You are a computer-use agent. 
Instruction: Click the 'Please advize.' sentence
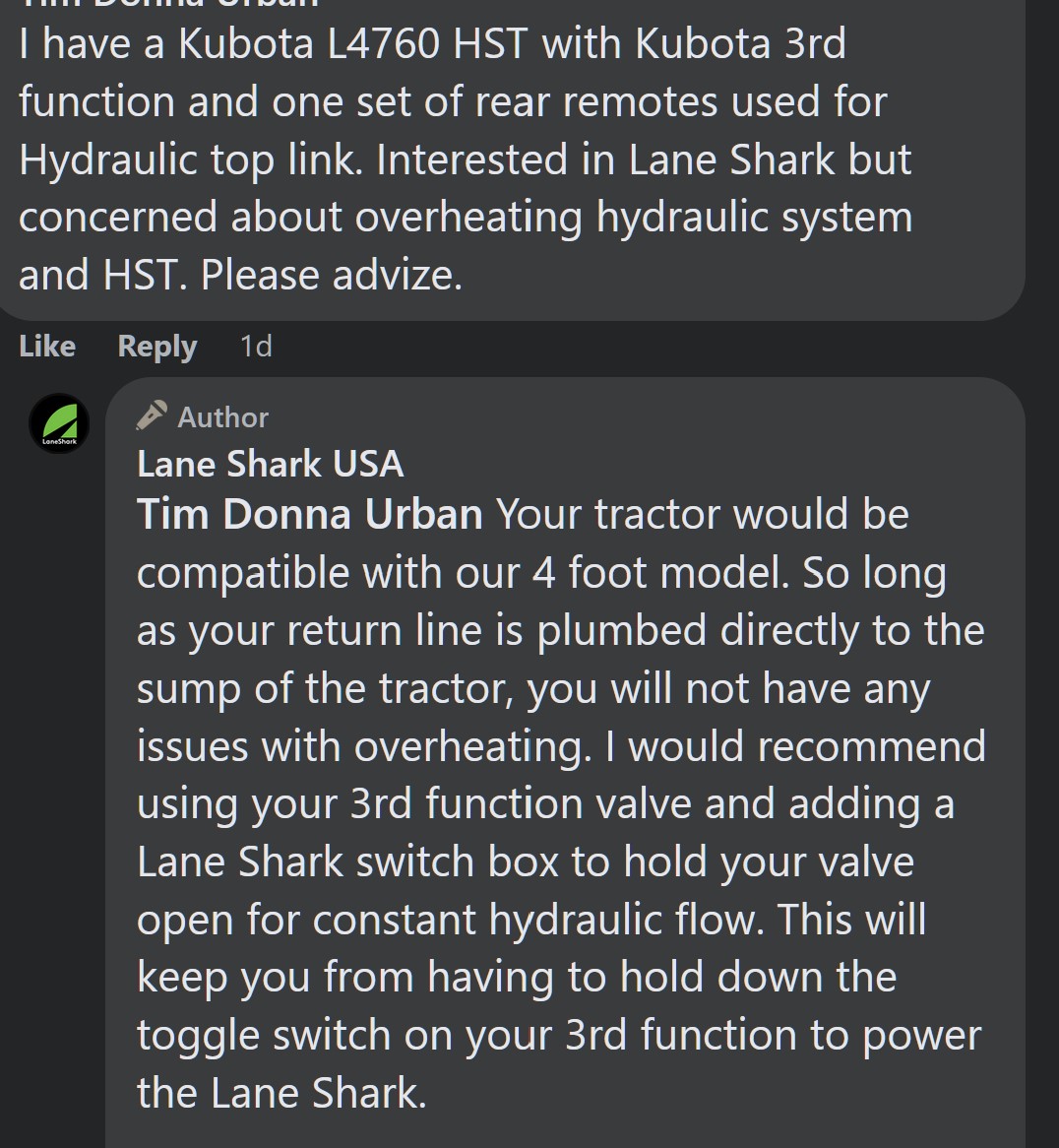[x=332, y=276]
